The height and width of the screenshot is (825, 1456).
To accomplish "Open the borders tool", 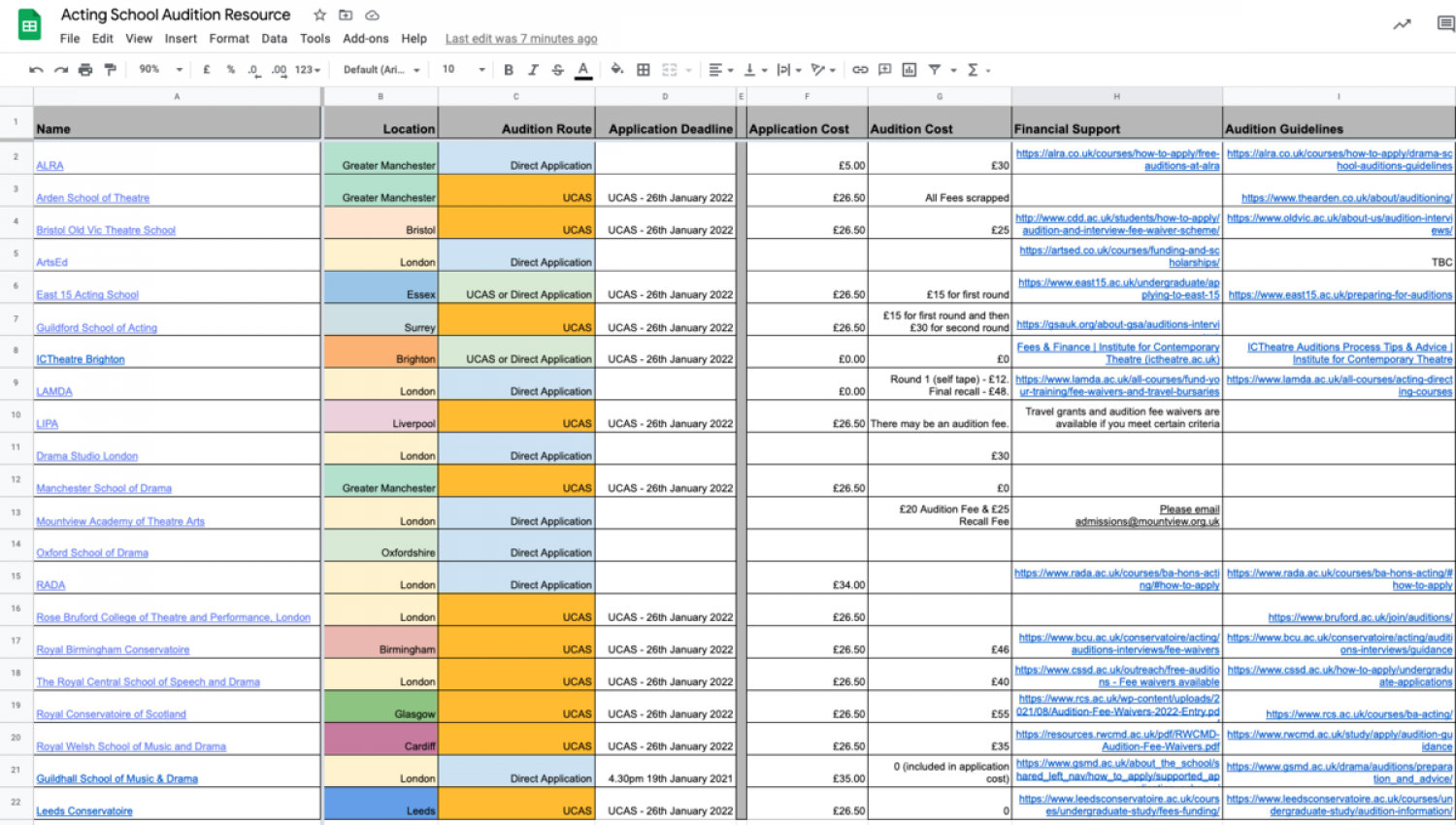I will pyautogui.click(x=643, y=70).
